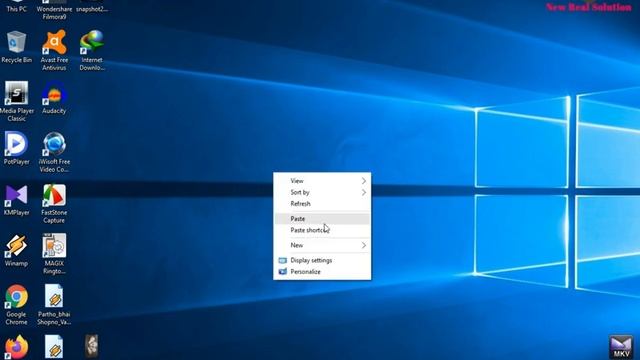Select the Wondershare Filmora9 icon
The image size is (640, 360).
click(x=54, y=9)
